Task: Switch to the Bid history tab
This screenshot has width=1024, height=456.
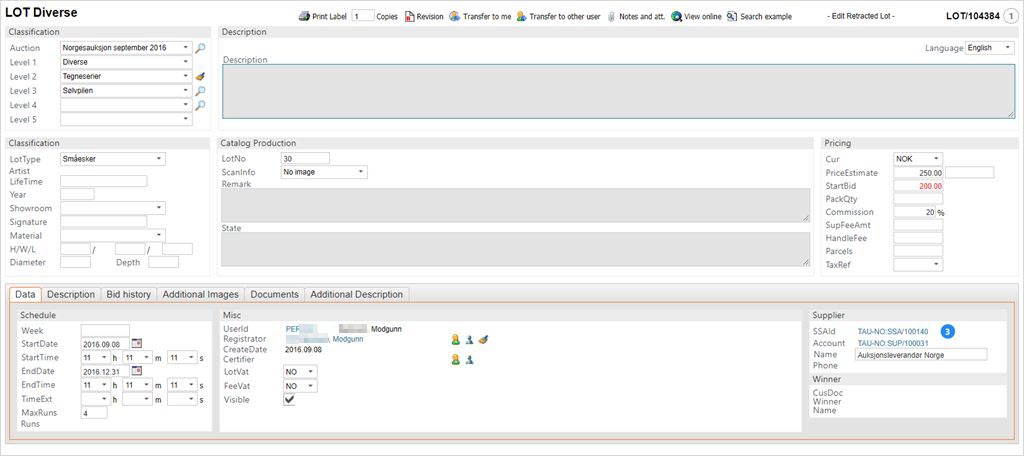Action: [128, 295]
